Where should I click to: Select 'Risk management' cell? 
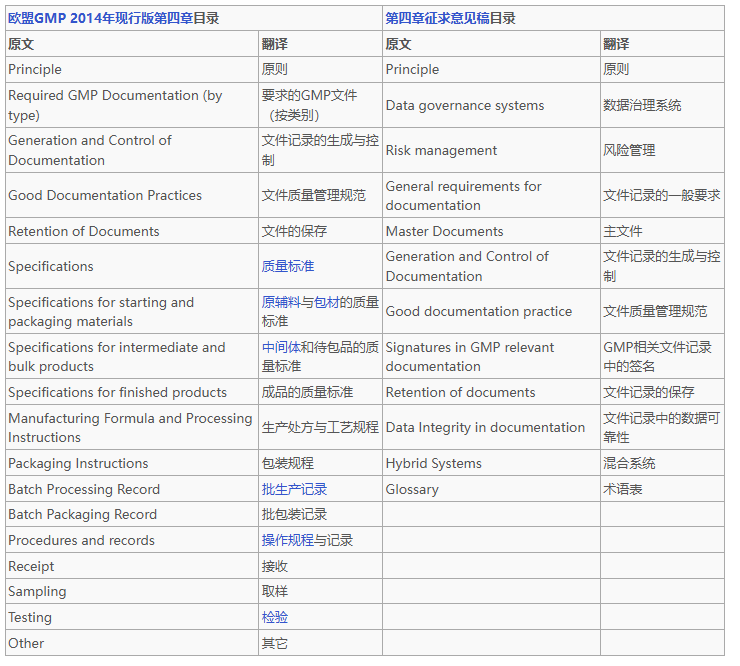(x=491, y=151)
